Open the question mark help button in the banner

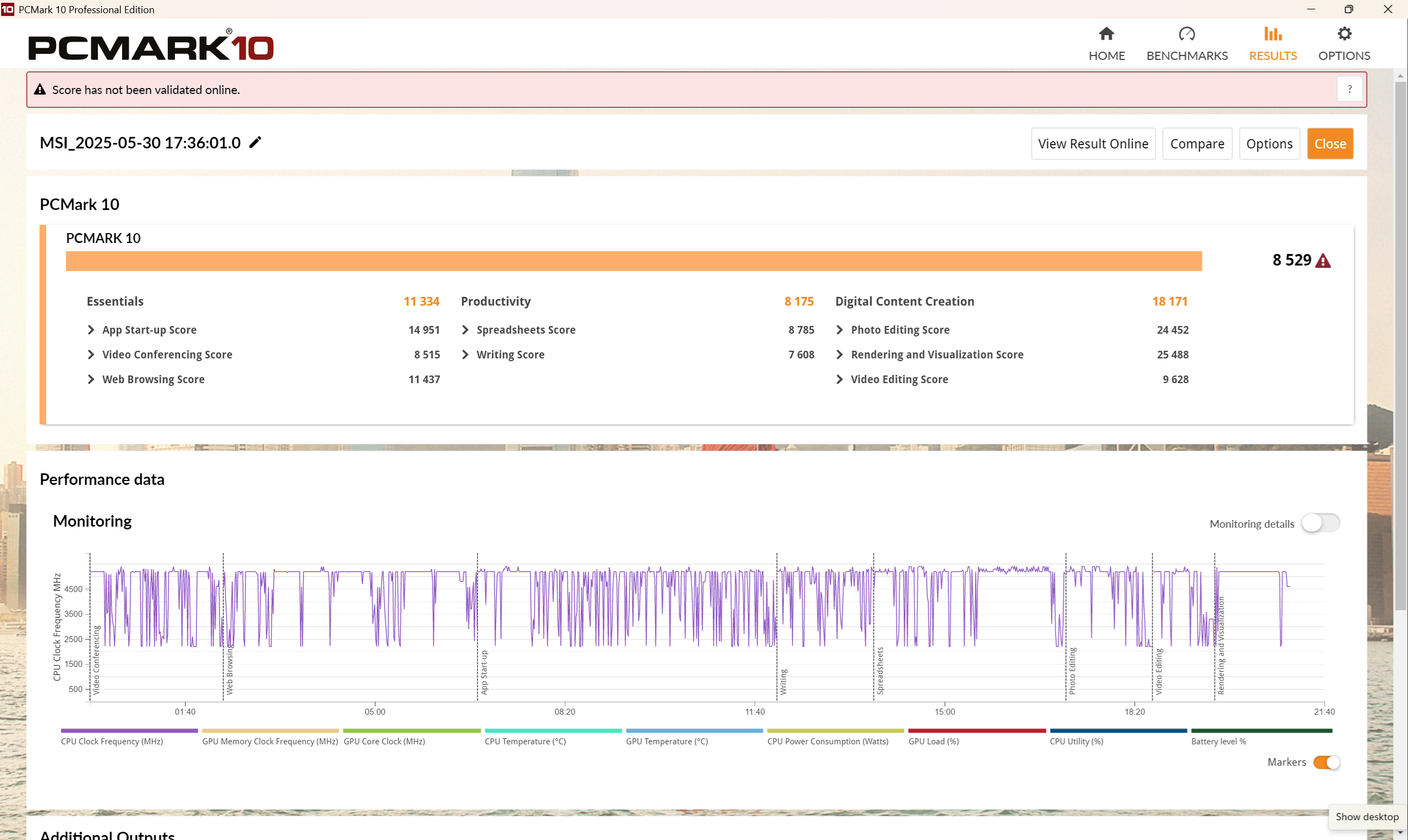(x=1350, y=90)
